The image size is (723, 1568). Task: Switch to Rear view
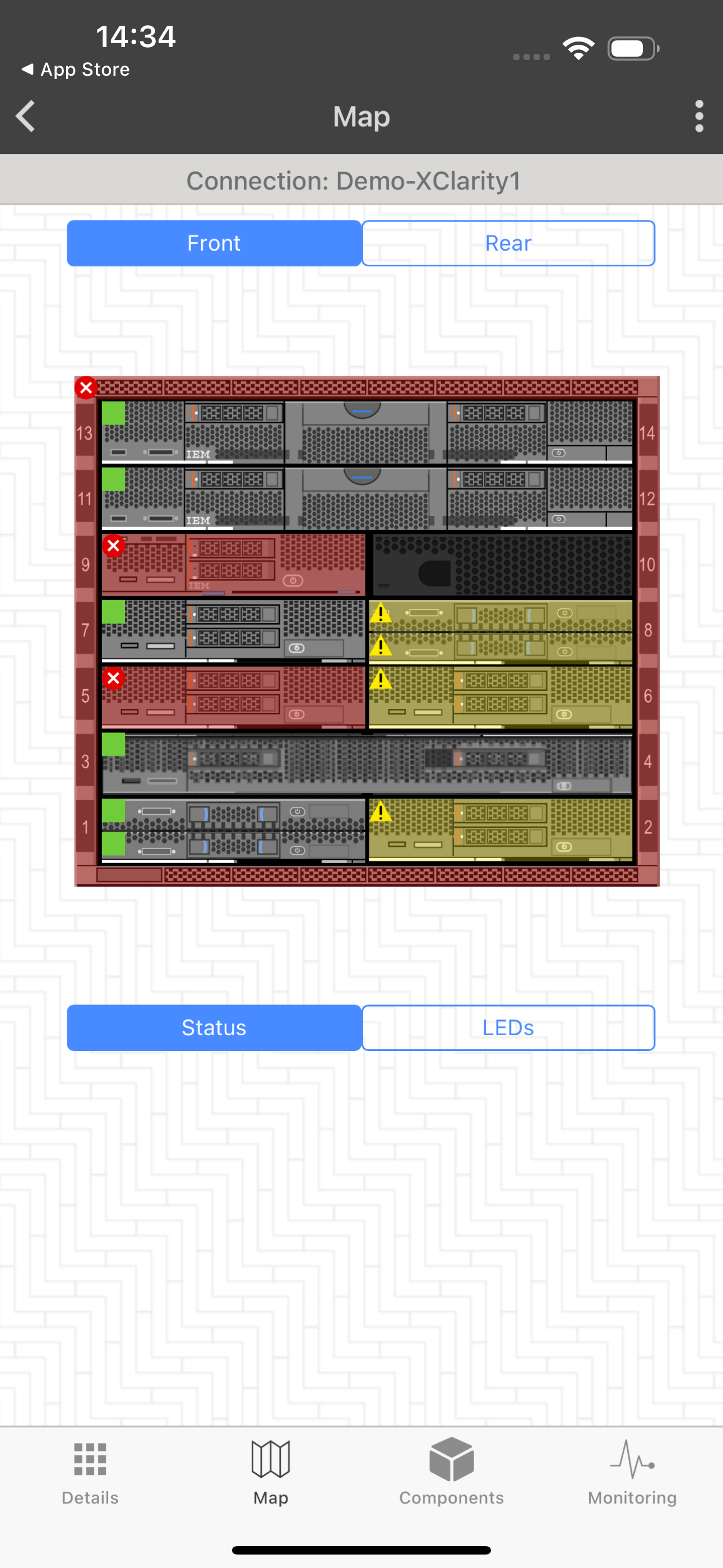[x=508, y=243]
